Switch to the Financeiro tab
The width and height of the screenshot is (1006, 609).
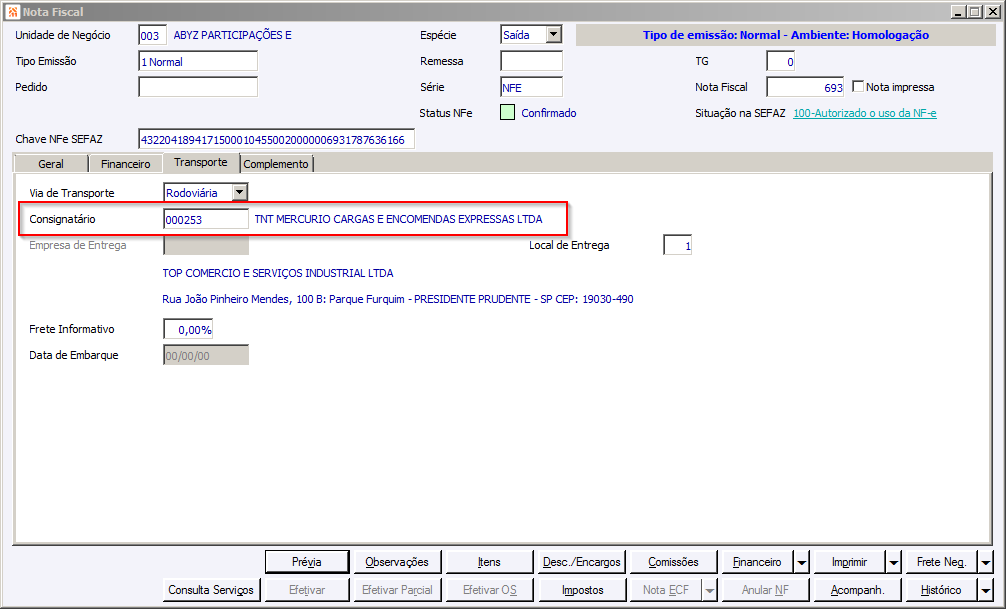[x=126, y=164]
